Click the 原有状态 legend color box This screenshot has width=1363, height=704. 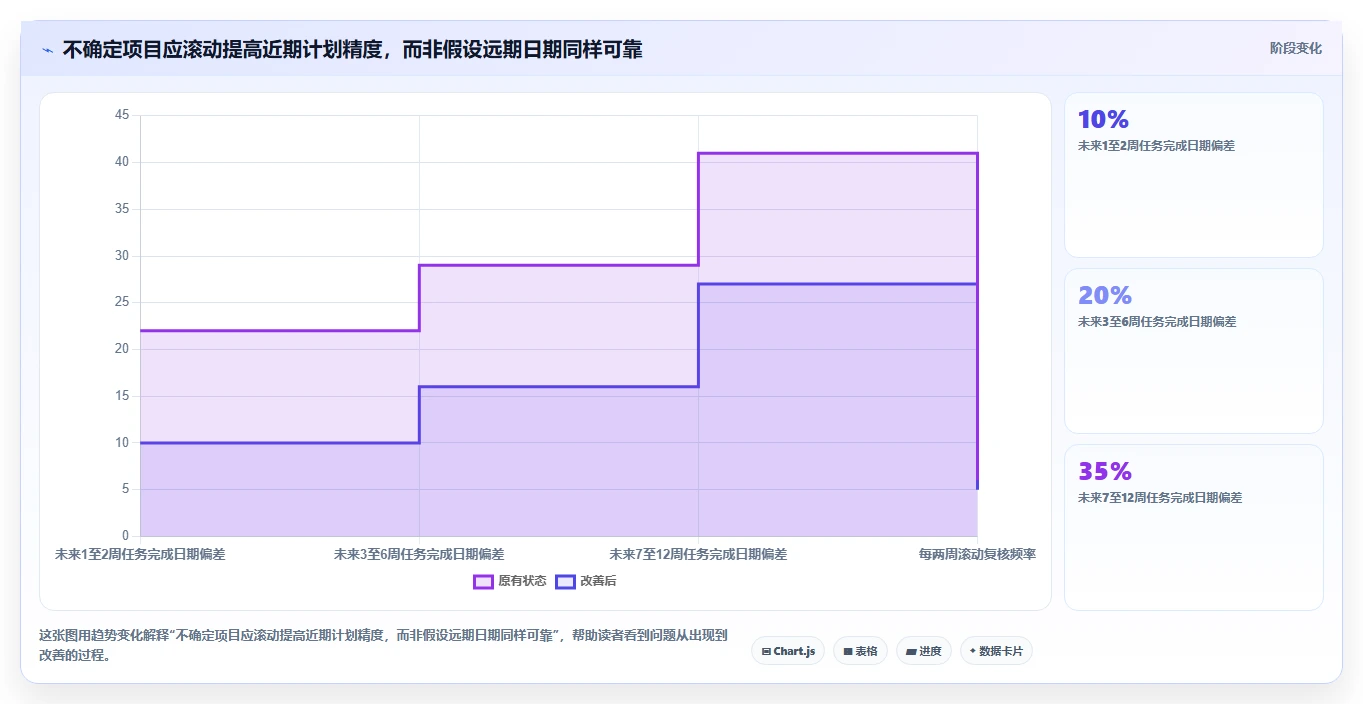(x=484, y=581)
